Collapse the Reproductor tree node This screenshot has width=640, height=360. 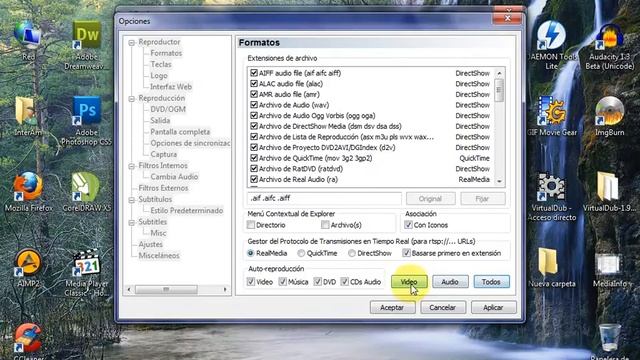(131, 42)
